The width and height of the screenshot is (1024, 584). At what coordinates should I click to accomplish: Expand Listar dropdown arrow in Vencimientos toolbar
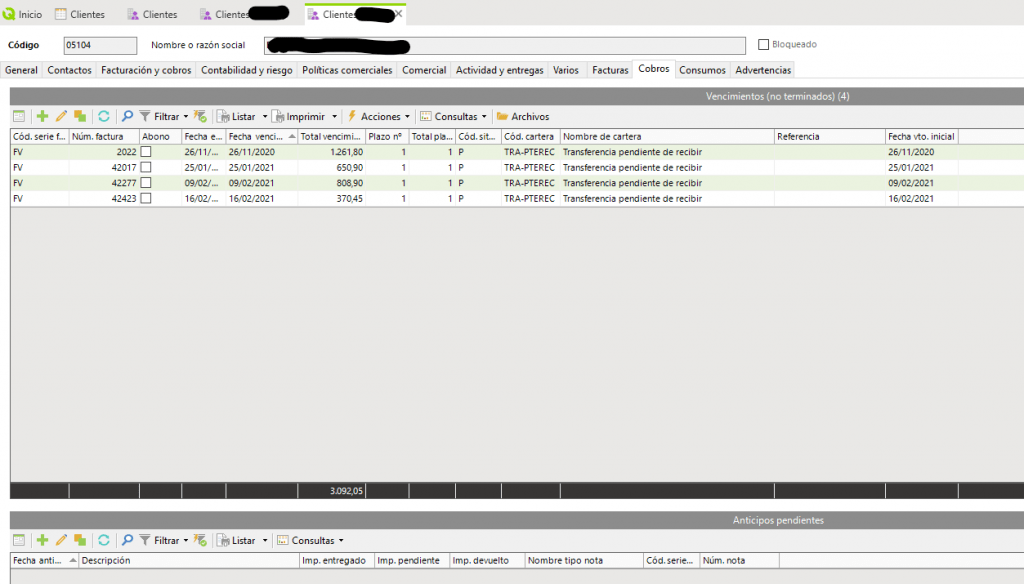tap(264, 117)
